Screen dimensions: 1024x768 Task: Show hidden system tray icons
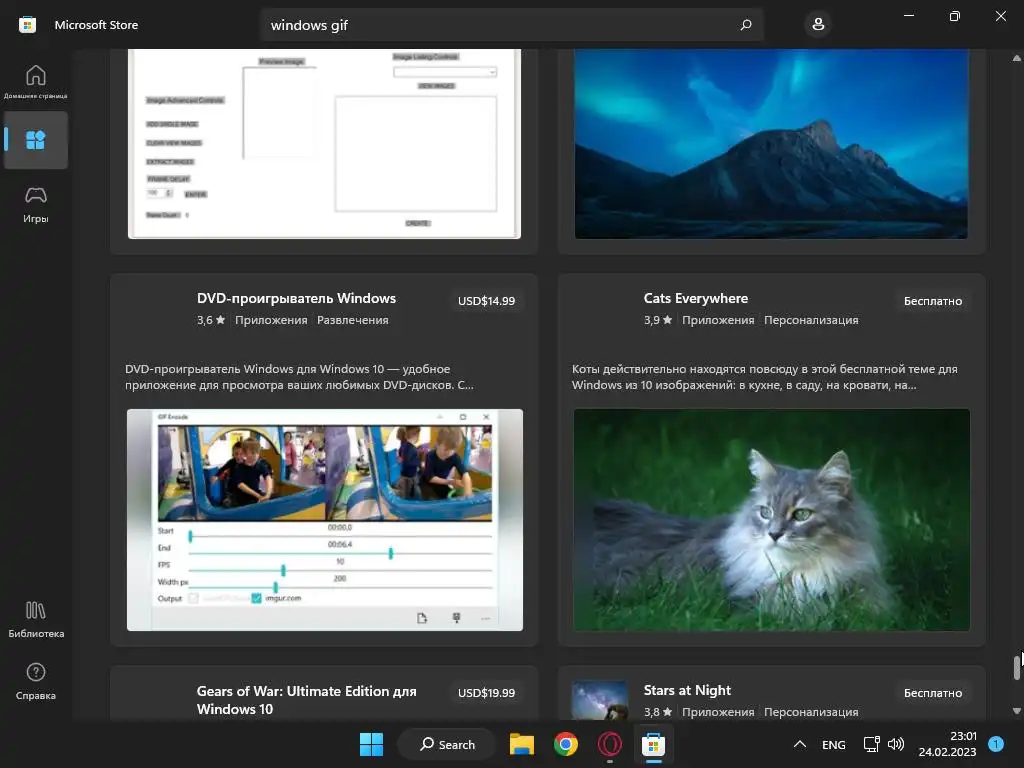coord(799,744)
